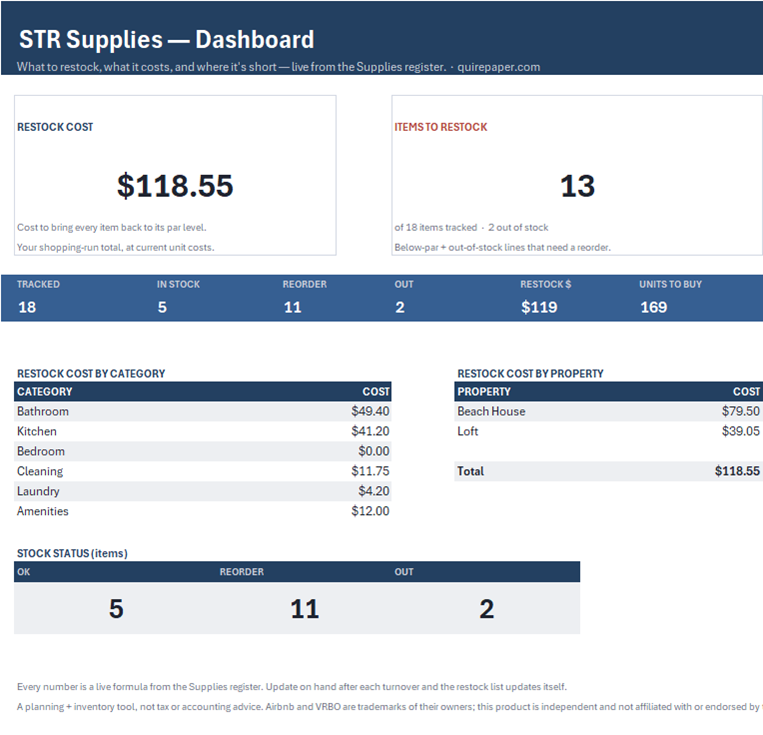Select OUT header in stock status table
The height and width of the screenshot is (735, 763).
coord(404,572)
